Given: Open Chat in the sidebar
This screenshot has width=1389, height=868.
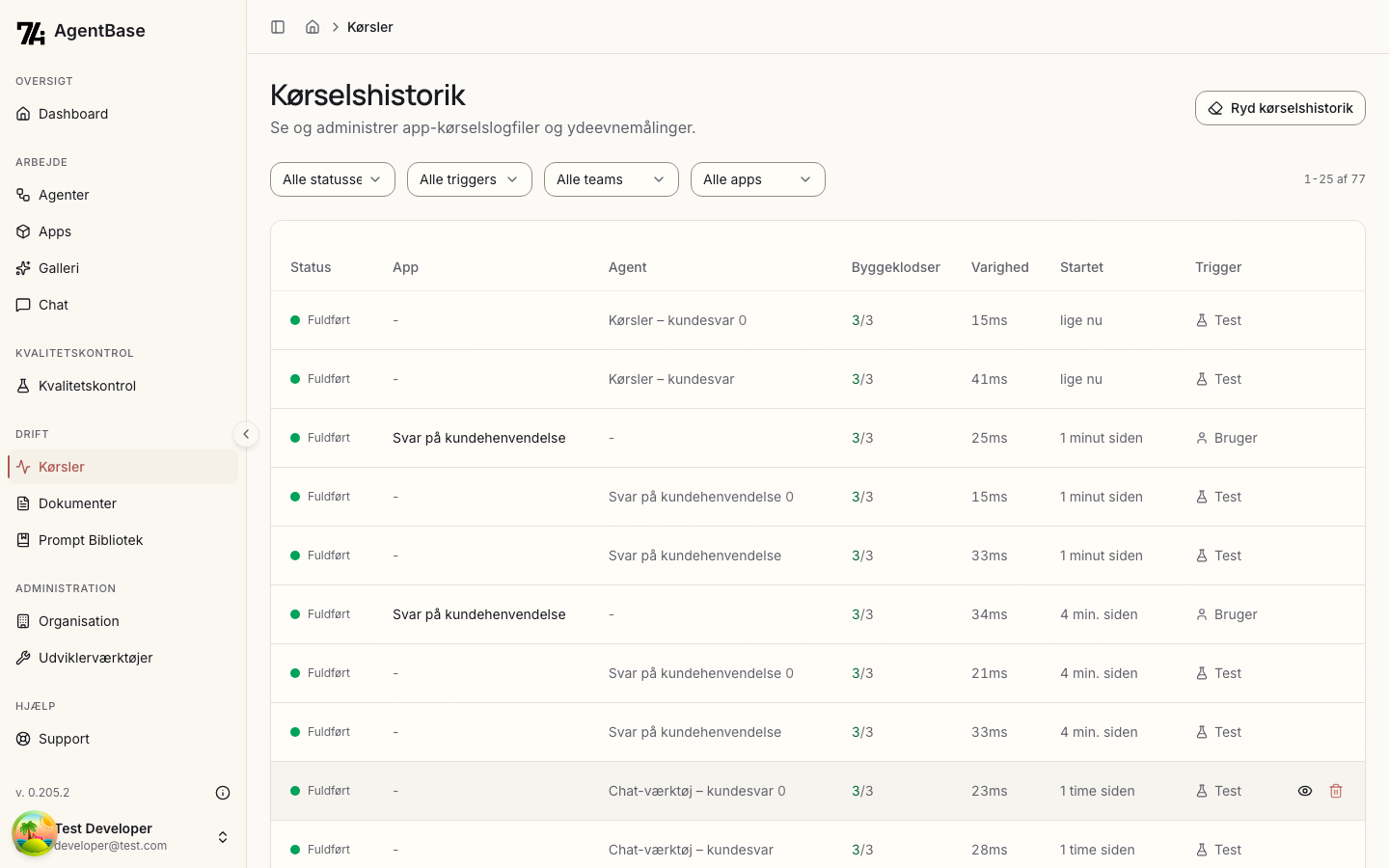Looking at the screenshot, I should point(123,305).
